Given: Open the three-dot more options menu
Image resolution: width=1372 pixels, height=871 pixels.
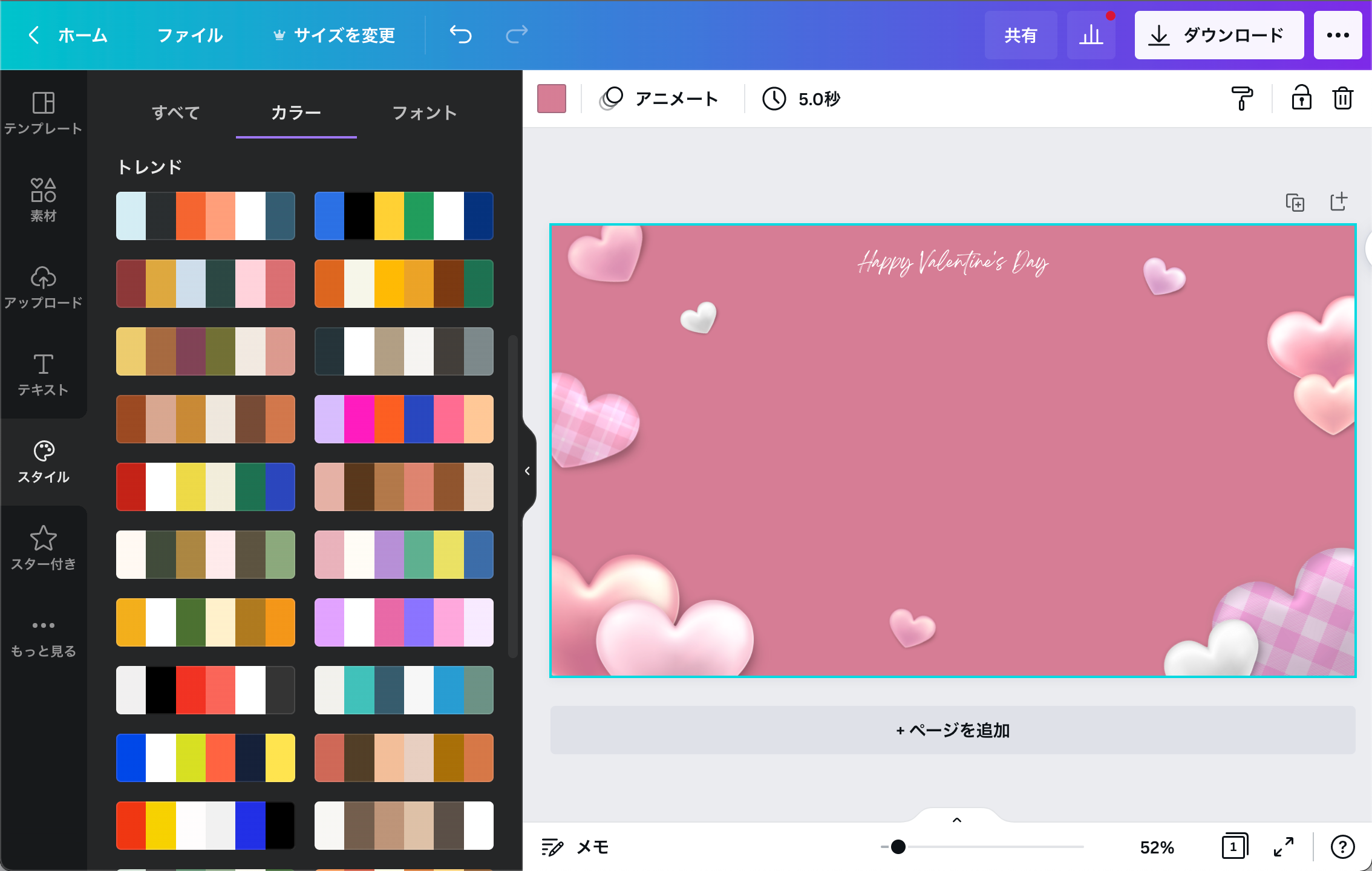Looking at the screenshot, I should pyautogui.click(x=1338, y=35).
